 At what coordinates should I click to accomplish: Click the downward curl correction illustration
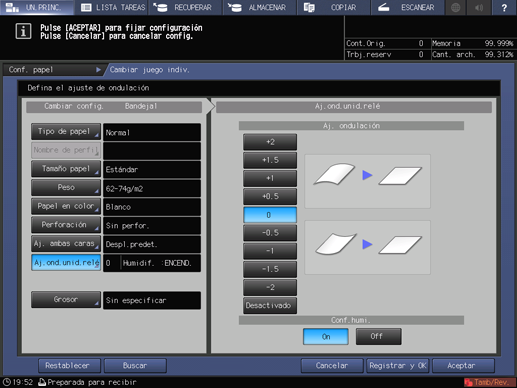pos(367,247)
